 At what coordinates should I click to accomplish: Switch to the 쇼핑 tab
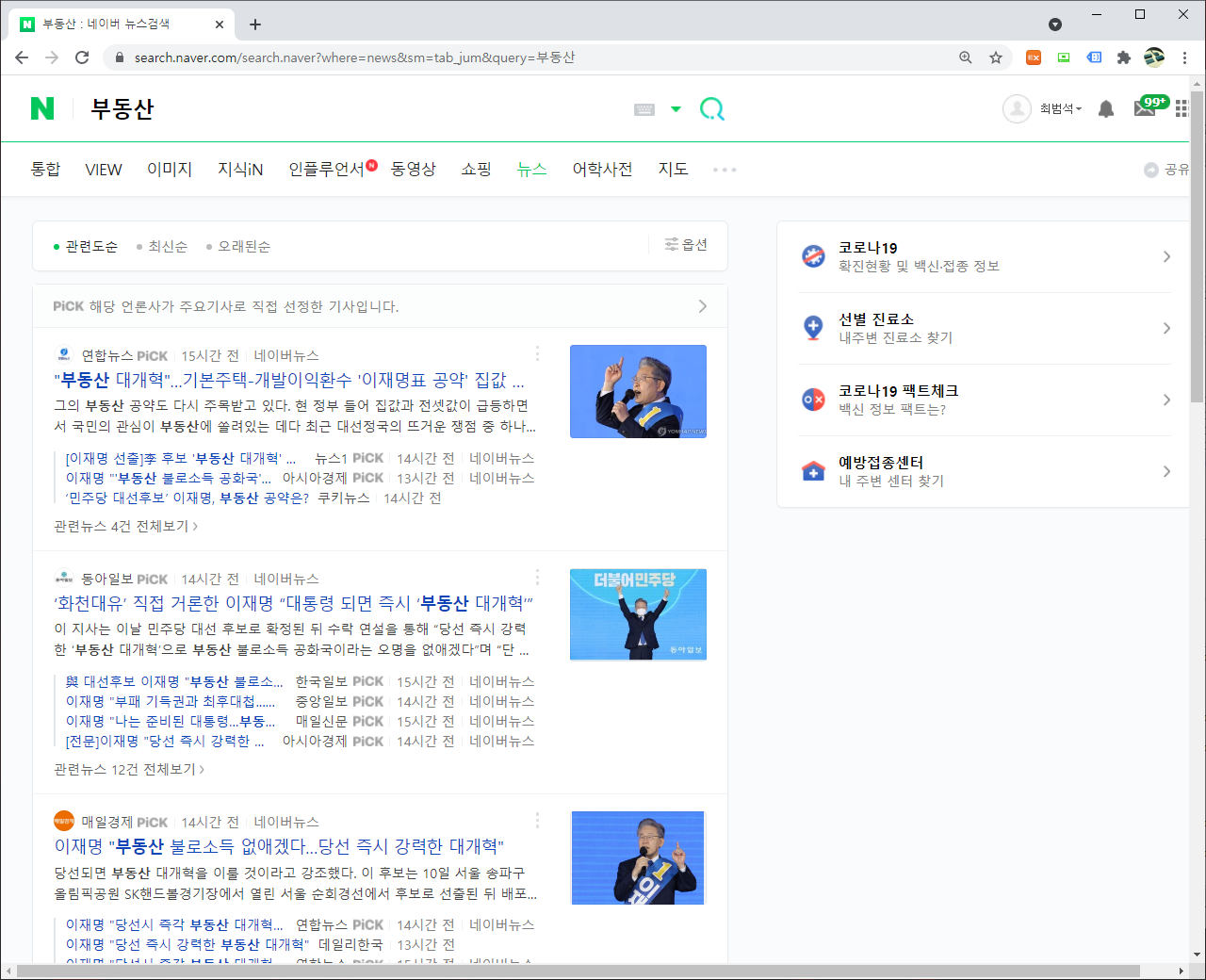tap(476, 169)
